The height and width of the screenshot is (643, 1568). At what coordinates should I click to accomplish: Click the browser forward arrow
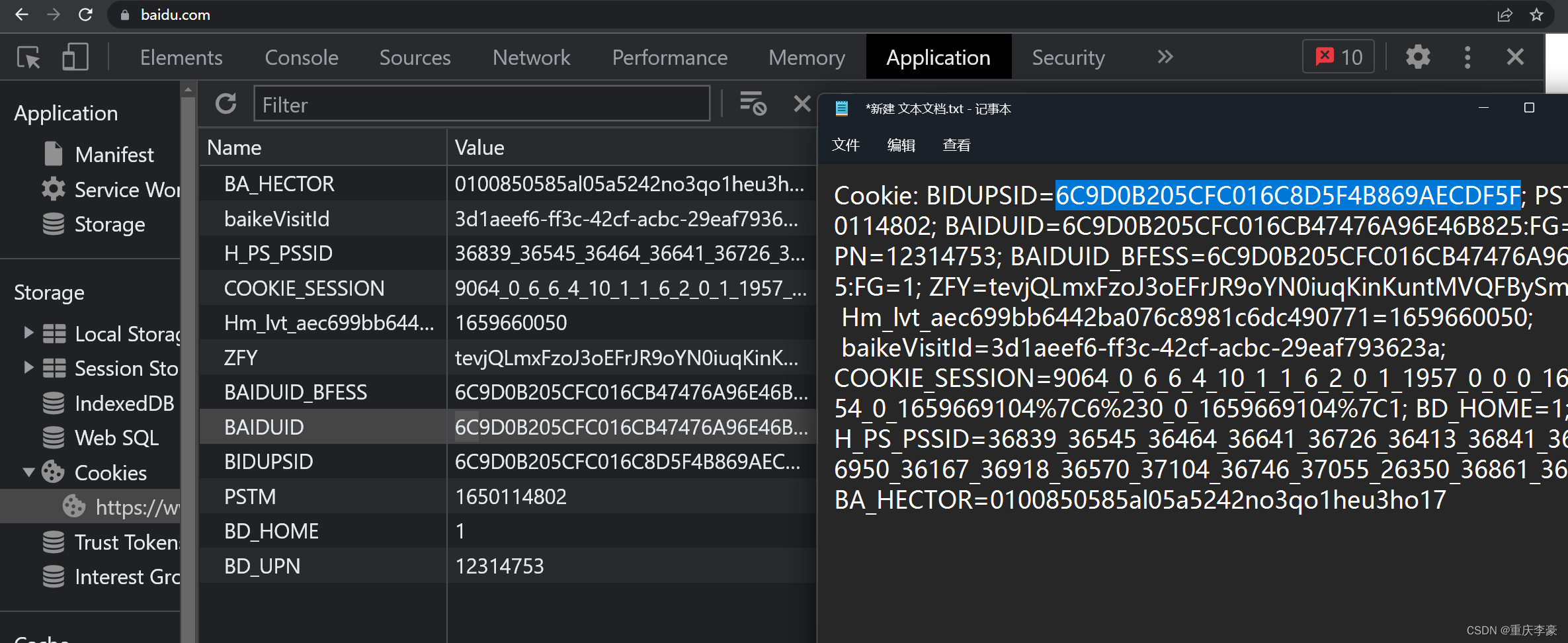point(54,15)
